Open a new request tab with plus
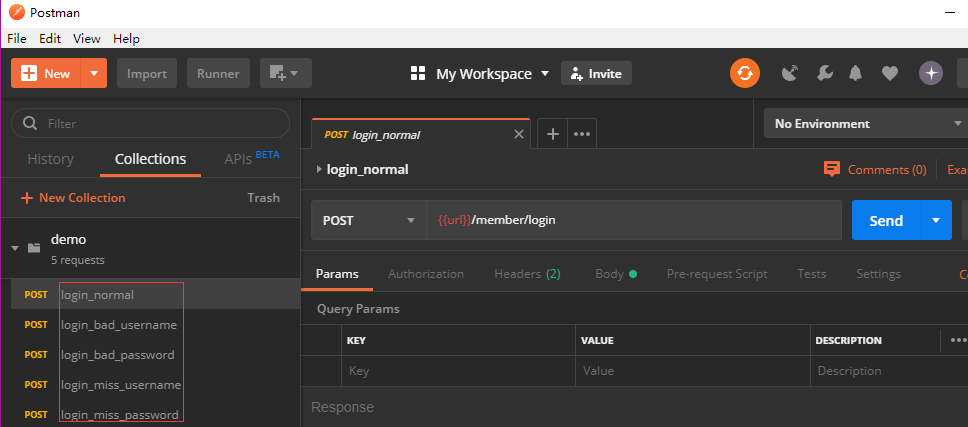 (x=552, y=134)
